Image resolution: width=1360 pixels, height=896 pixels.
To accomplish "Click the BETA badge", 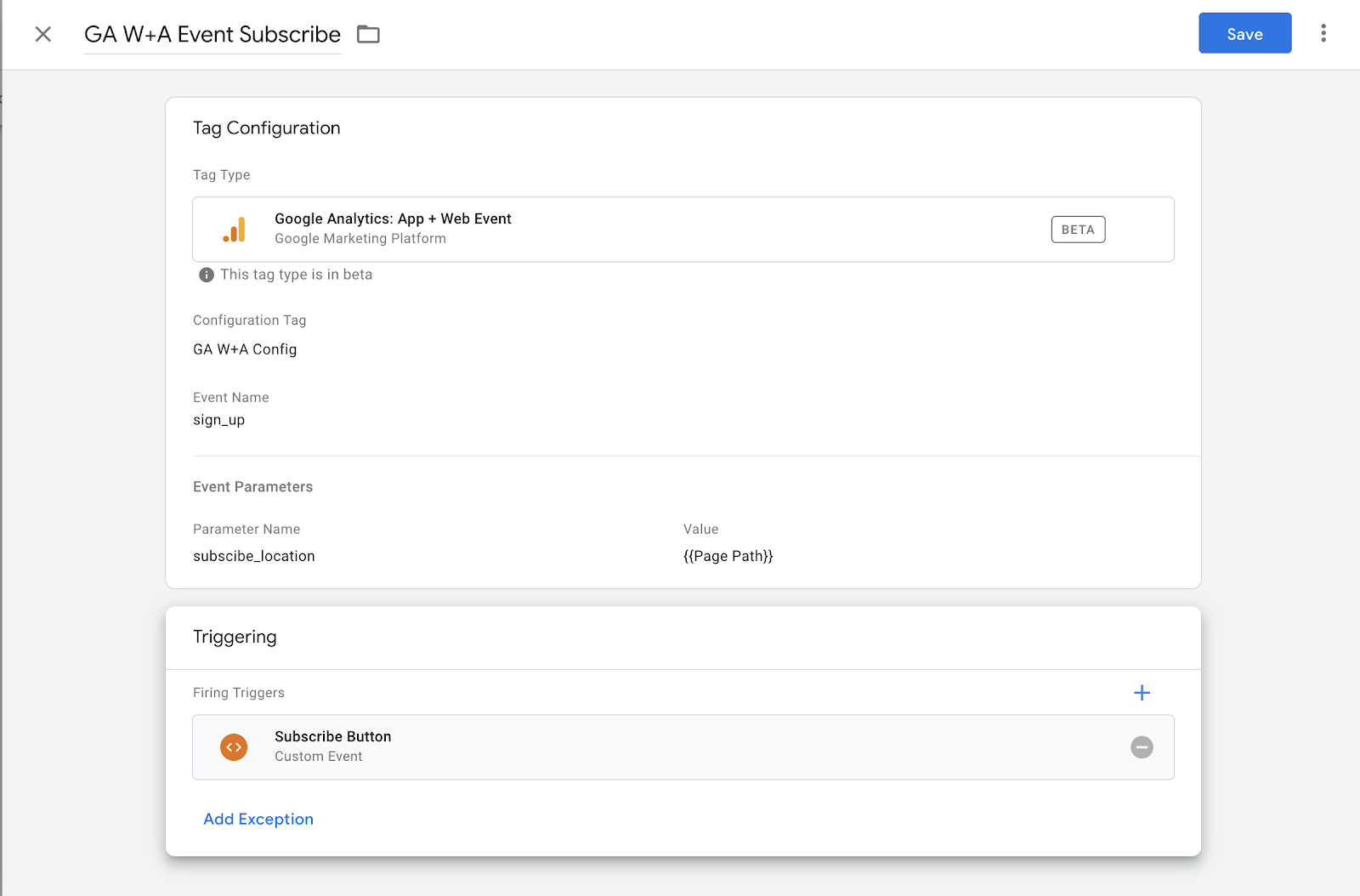I will coord(1078,230).
